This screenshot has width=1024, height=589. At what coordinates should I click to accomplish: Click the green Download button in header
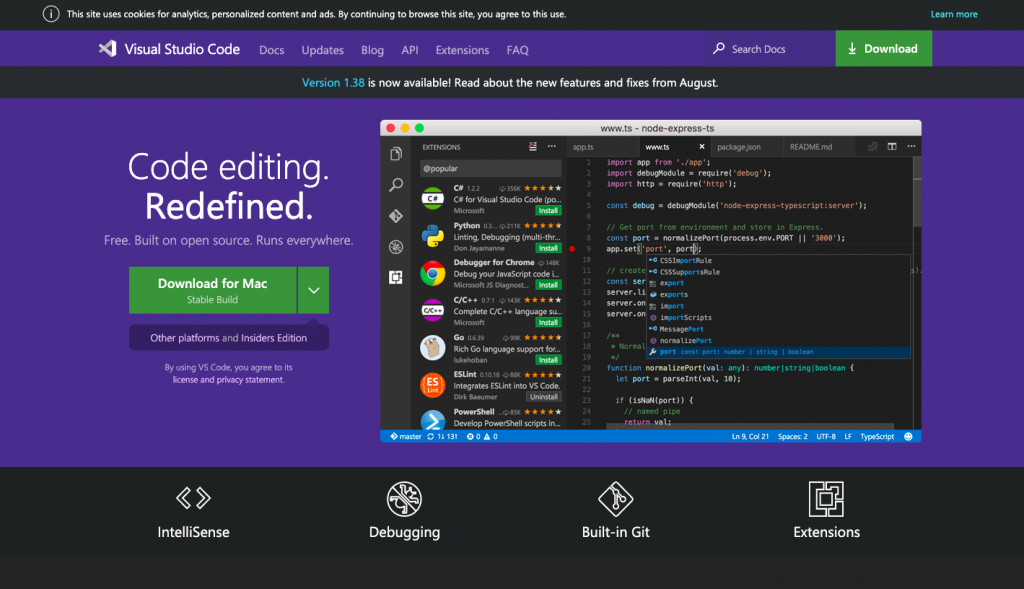884,48
